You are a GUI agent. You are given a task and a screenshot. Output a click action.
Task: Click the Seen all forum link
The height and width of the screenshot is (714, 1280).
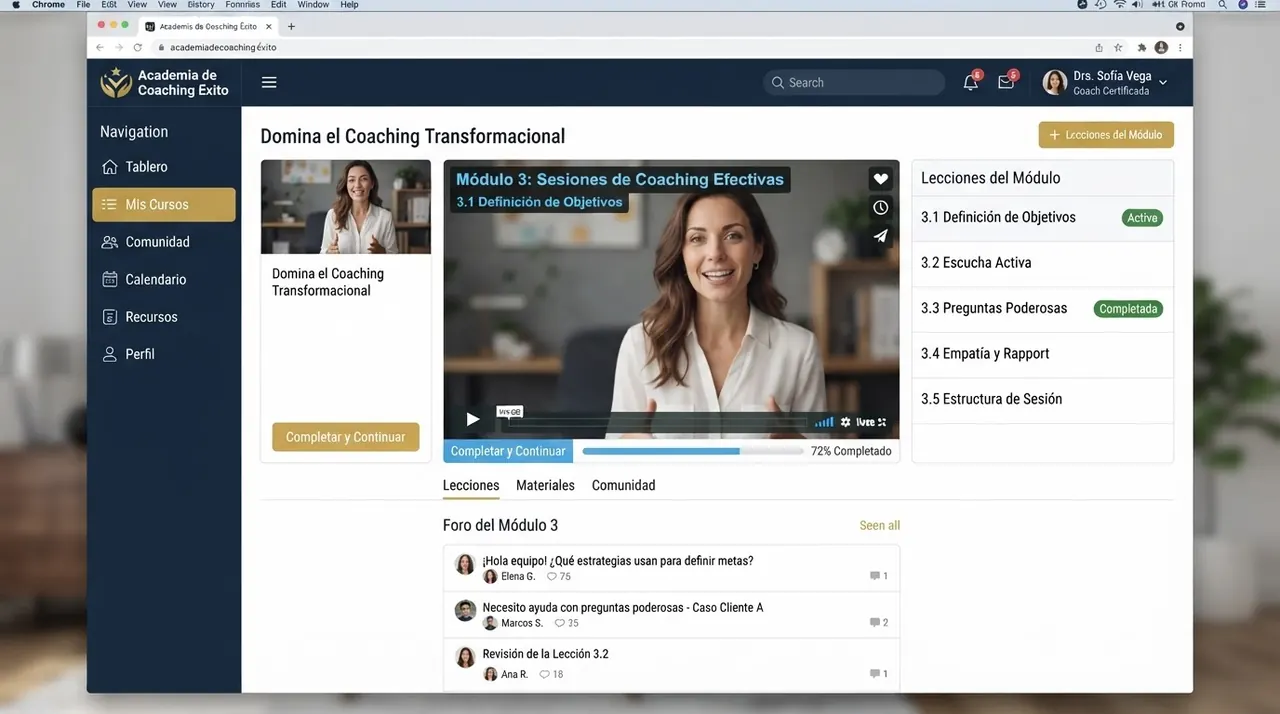point(880,525)
